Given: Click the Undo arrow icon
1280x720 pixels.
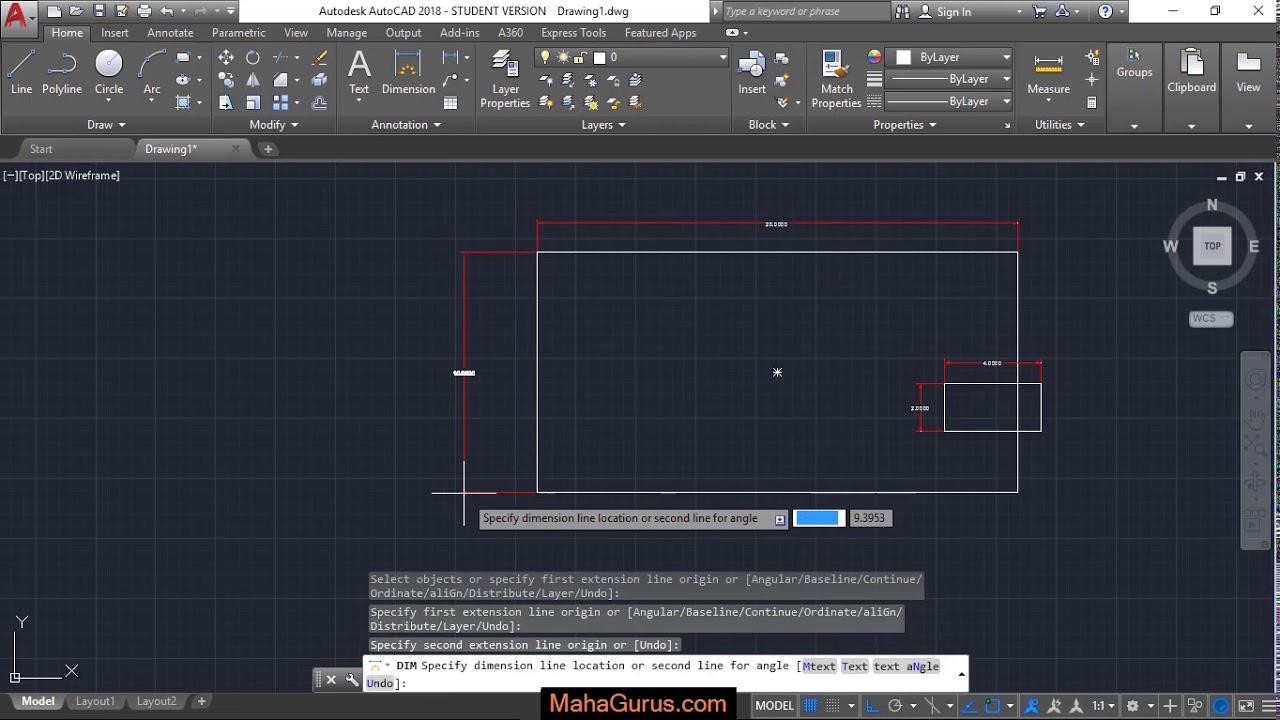Looking at the screenshot, I should [x=167, y=11].
